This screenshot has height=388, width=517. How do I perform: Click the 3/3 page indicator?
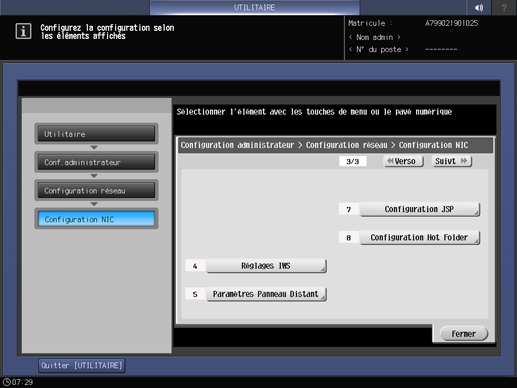[353, 162]
